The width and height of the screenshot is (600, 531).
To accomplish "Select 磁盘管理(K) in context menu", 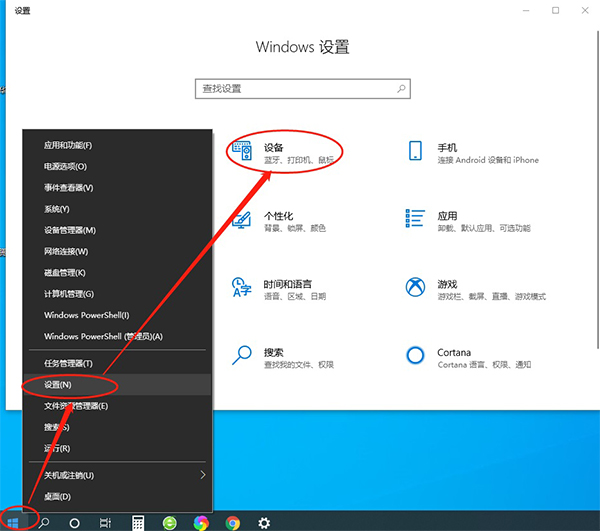I will tap(117, 273).
